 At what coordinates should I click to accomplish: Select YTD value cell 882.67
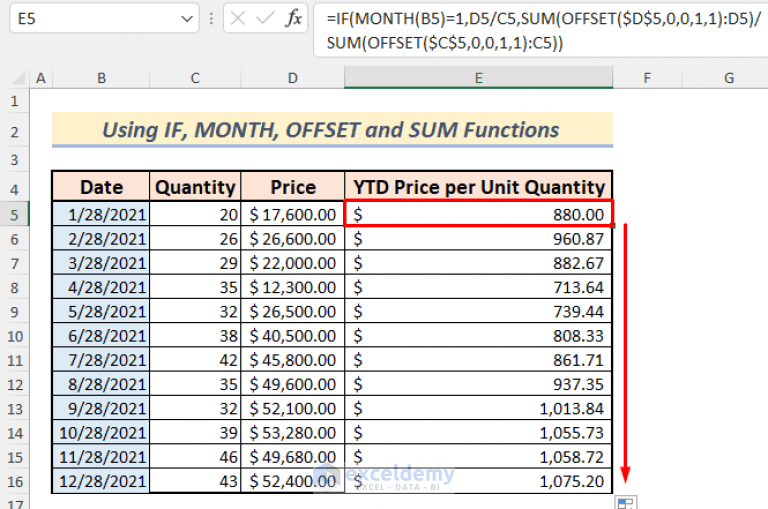(479, 263)
